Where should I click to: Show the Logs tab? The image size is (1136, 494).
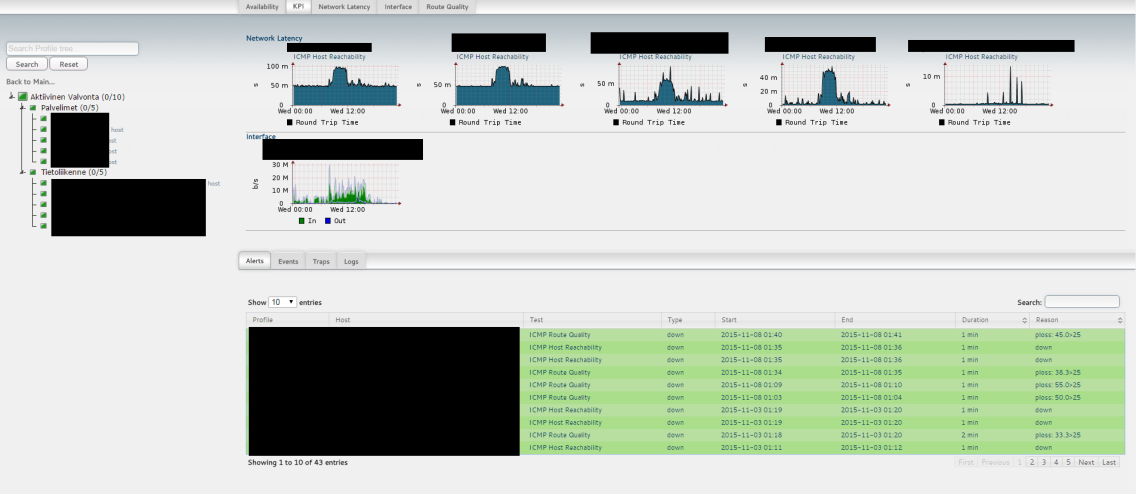tap(351, 261)
